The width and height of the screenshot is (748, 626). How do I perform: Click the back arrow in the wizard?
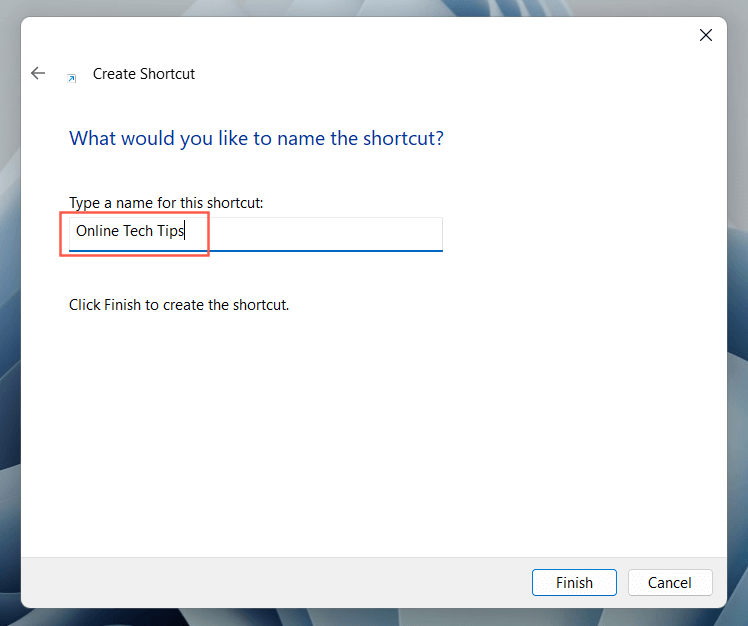(x=38, y=73)
